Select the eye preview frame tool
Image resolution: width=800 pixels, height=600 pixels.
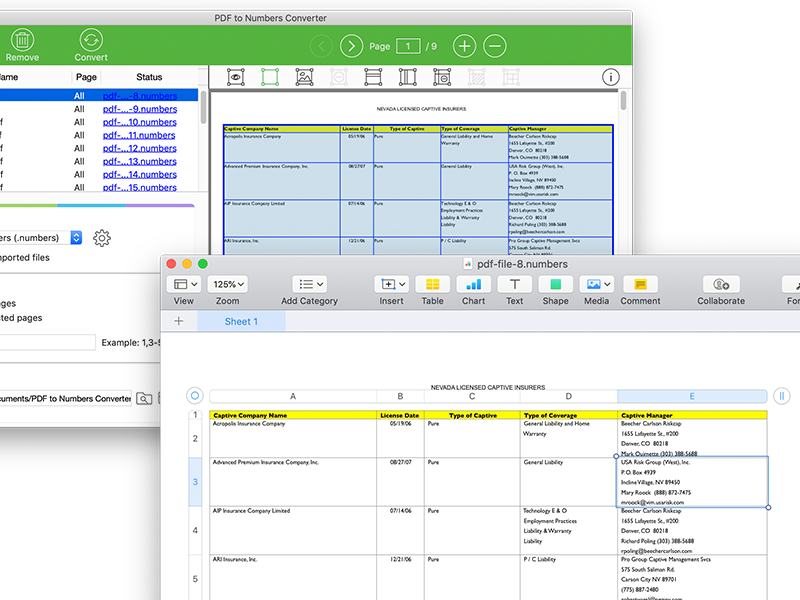[x=235, y=77]
